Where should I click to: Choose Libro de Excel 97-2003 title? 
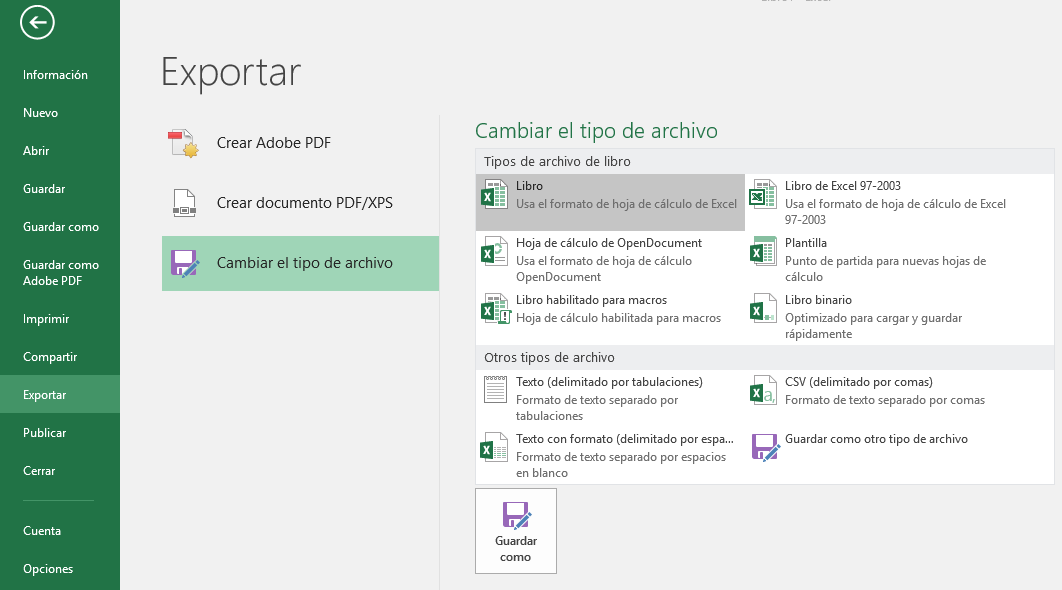(843, 186)
